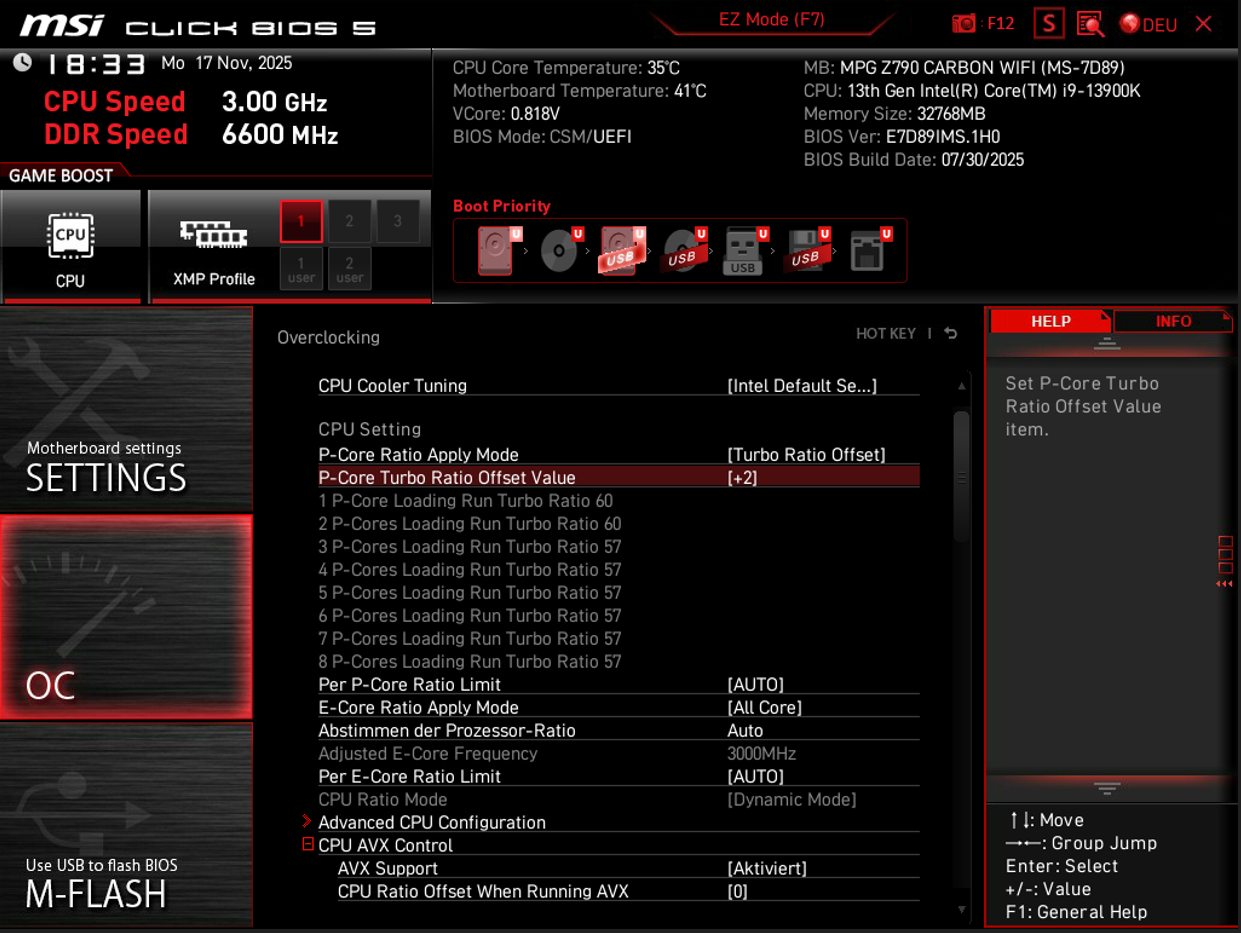
Task: Click the clock icon beside the time
Action: [x=22, y=63]
